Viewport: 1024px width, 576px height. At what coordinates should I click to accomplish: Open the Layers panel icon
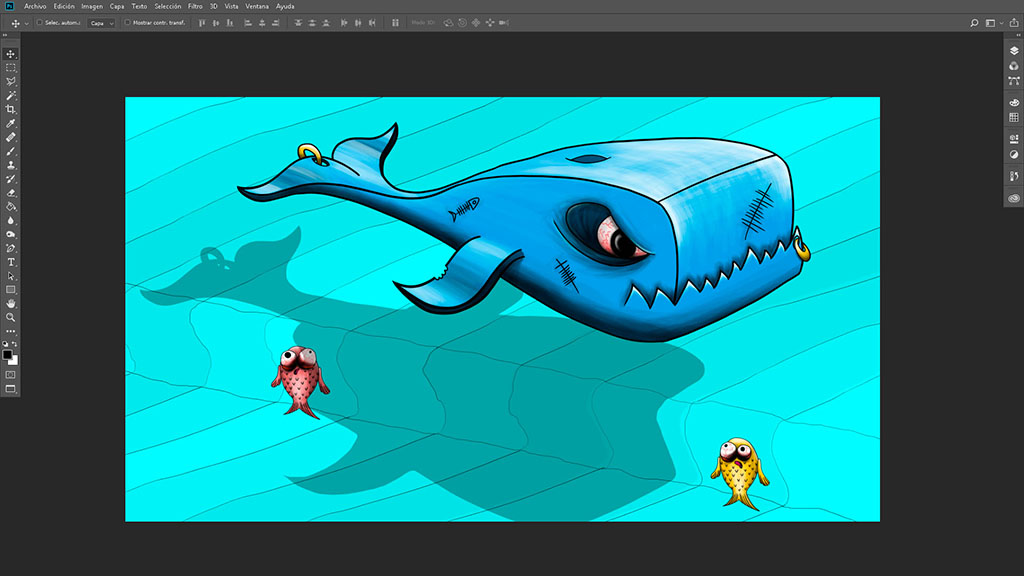pyautogui.click(x=1014, y=51)
